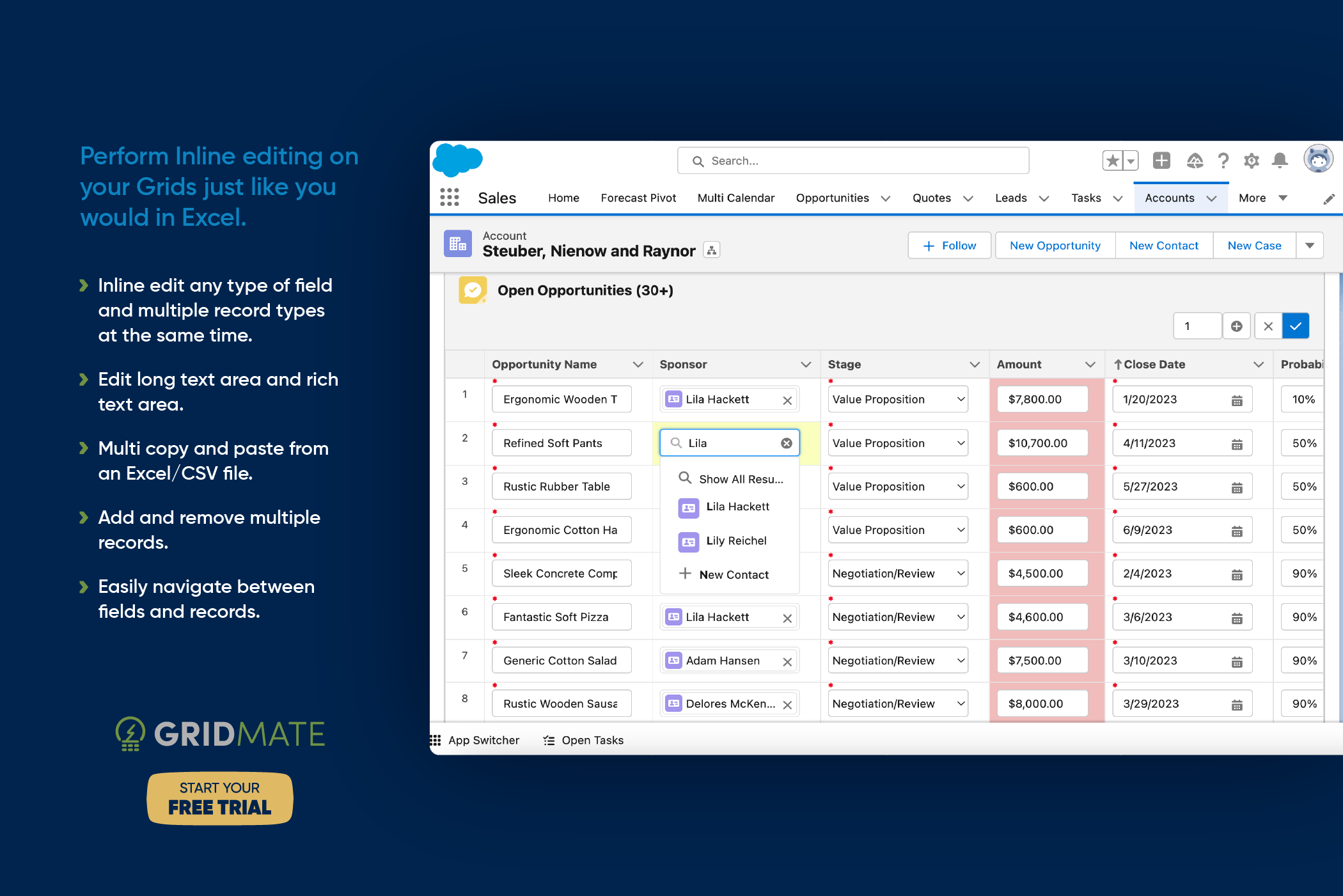Switch to the Forecast Pivot tab

(638, 198)
